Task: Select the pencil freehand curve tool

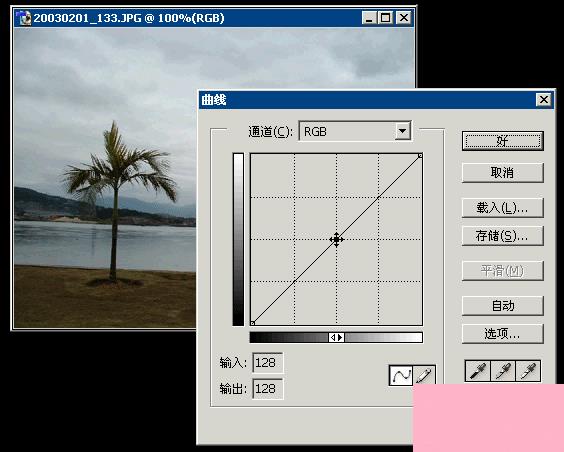Action: click(424, 375)
